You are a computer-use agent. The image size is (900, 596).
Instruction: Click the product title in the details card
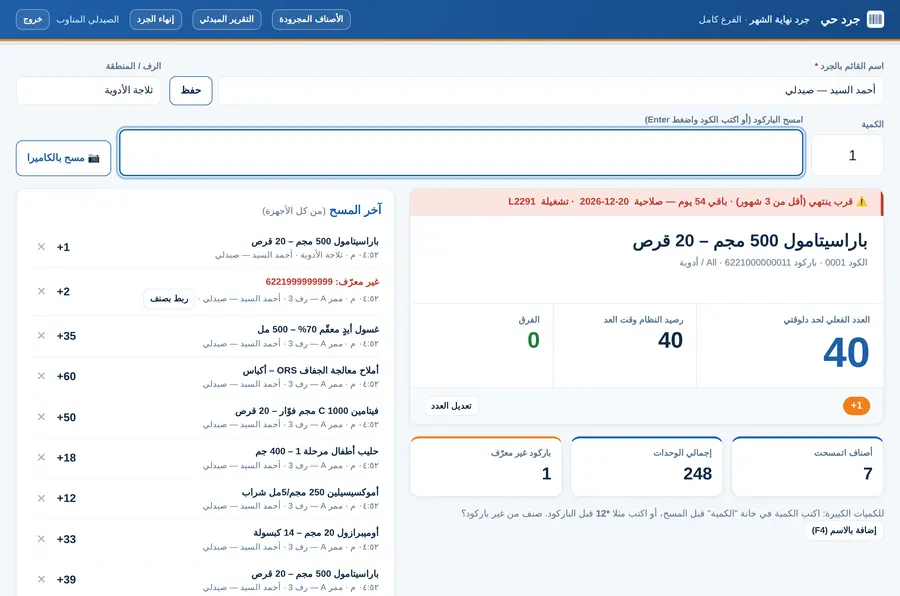750,241
